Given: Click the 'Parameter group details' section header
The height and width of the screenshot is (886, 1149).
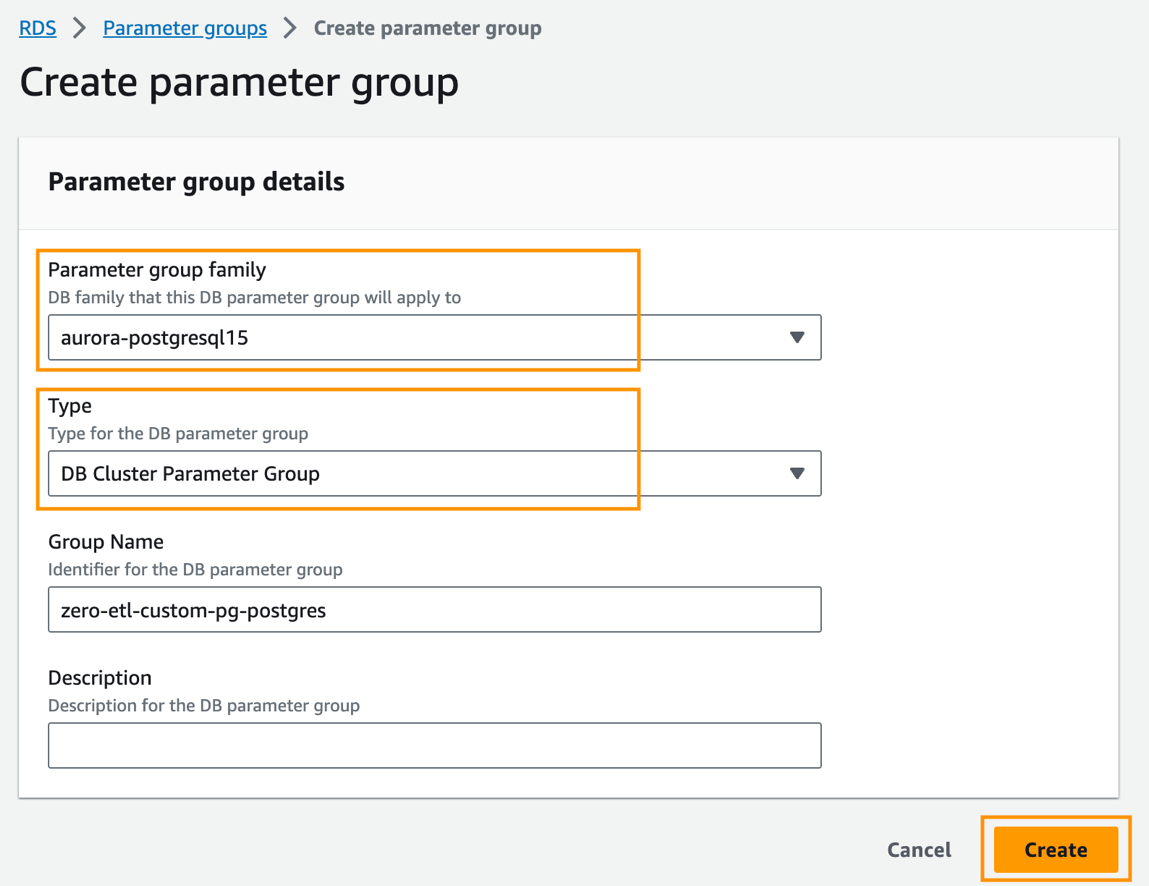Looking at the screenshot, I should click(x=196, y=182).
